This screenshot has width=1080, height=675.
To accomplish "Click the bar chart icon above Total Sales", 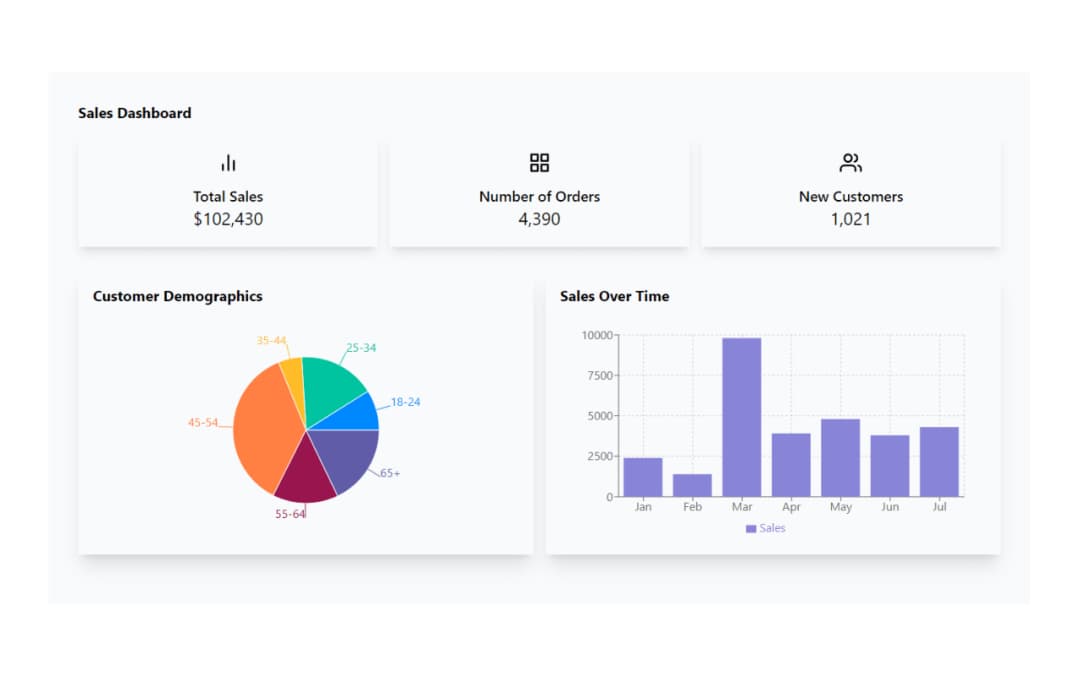I will [228, 162].
